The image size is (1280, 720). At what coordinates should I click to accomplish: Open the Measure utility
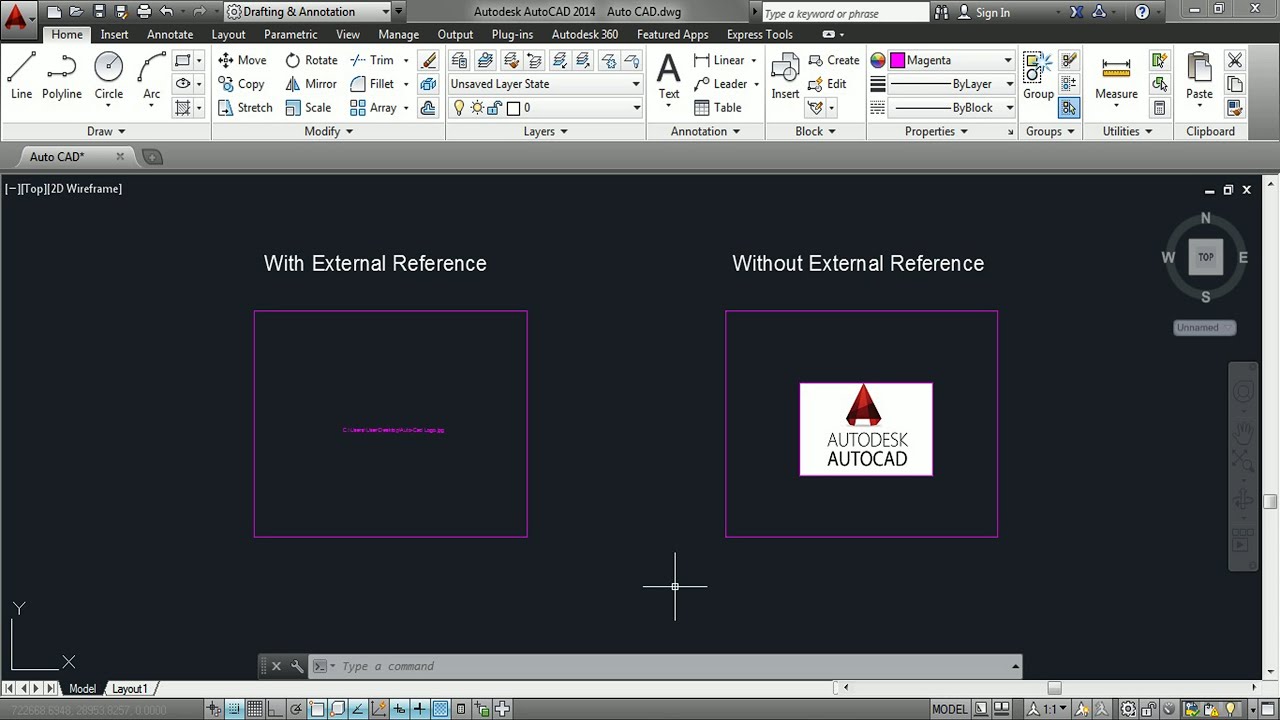(x=1116, y=77)
